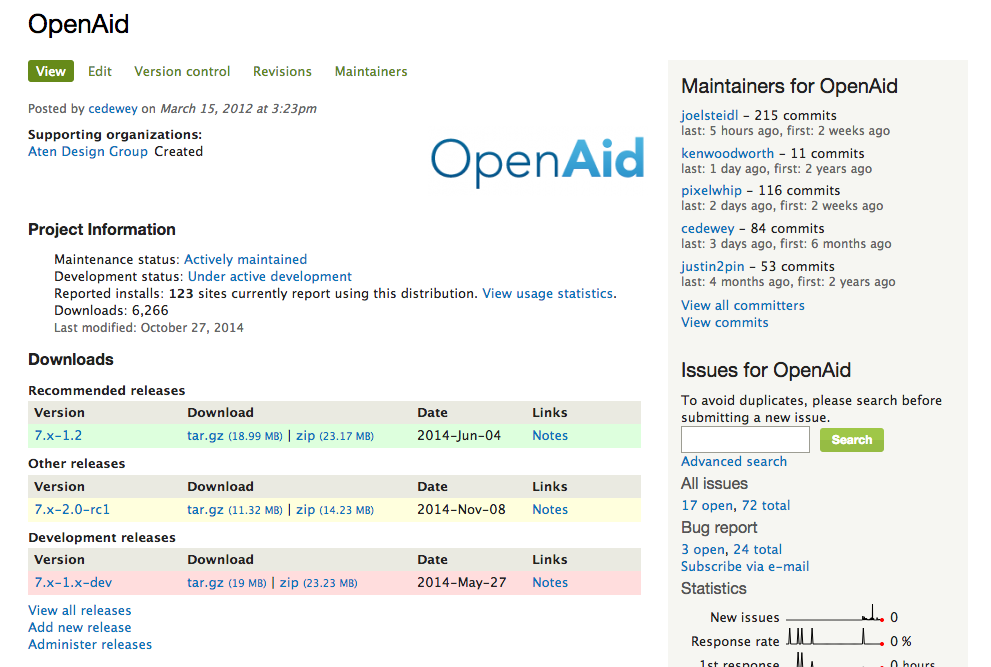Viewport: 991px width, 667px height.
Task: Click the 2014-Jun-04 date cell
Action: [x=459, y=436]
